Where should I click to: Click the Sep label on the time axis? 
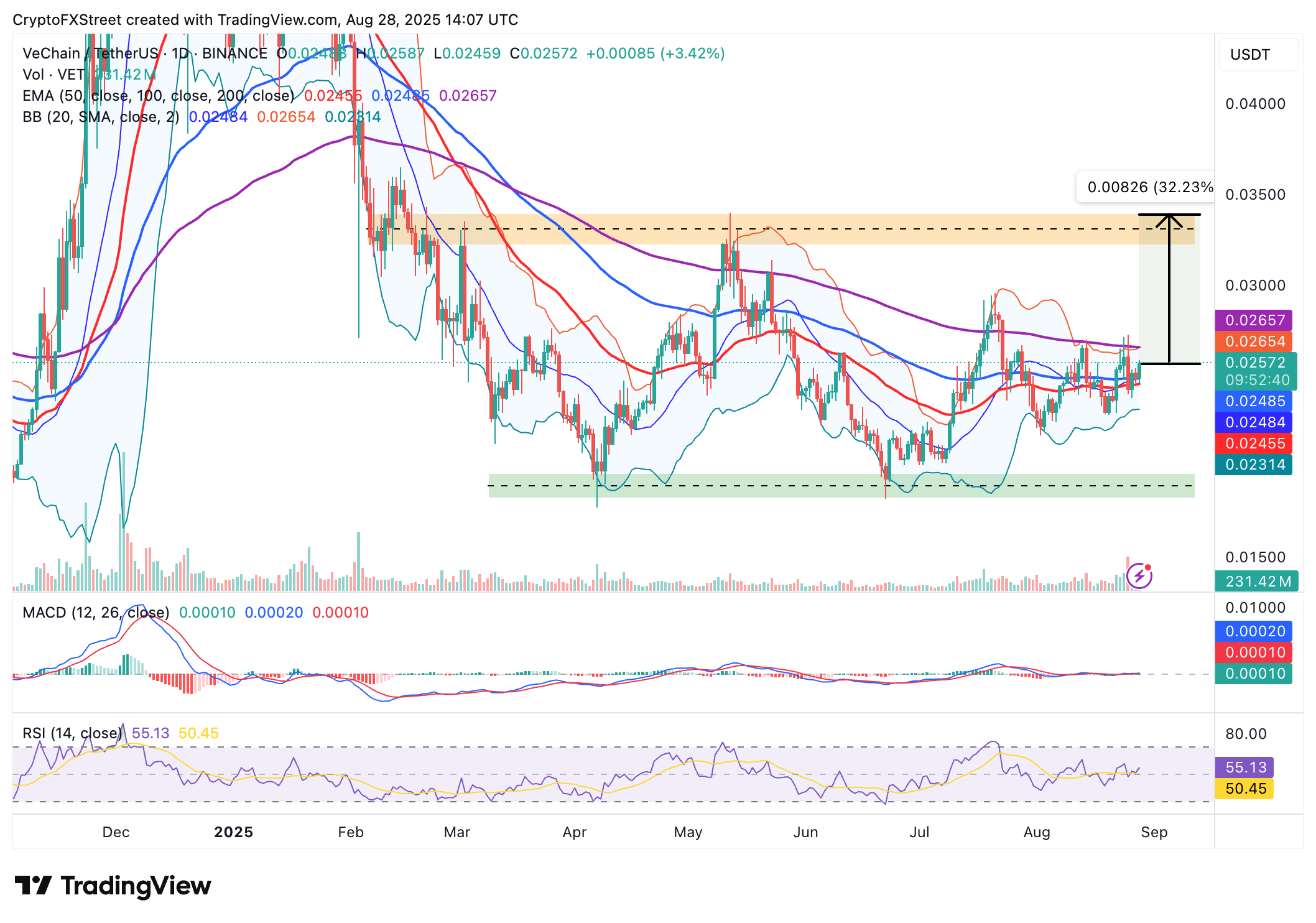tap(1154, 832)
